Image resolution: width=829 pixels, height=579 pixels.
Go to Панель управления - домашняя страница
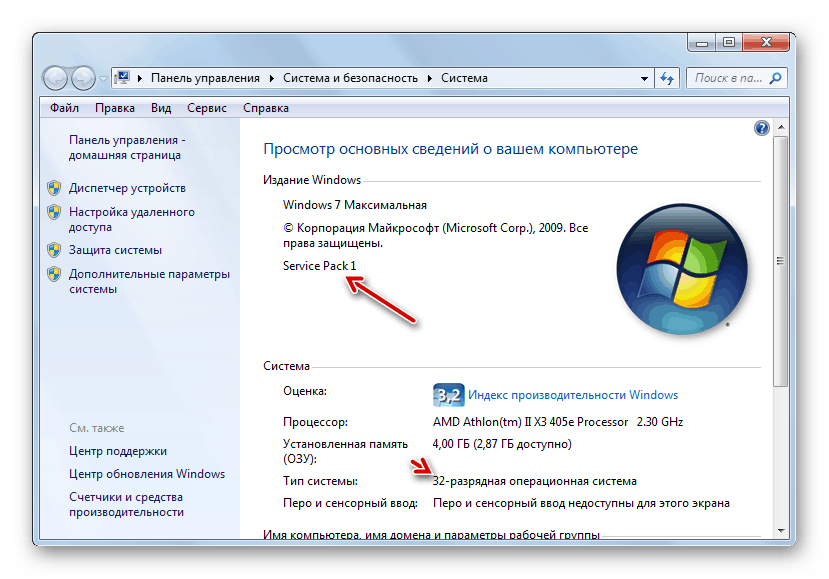(x=127, y=148)
